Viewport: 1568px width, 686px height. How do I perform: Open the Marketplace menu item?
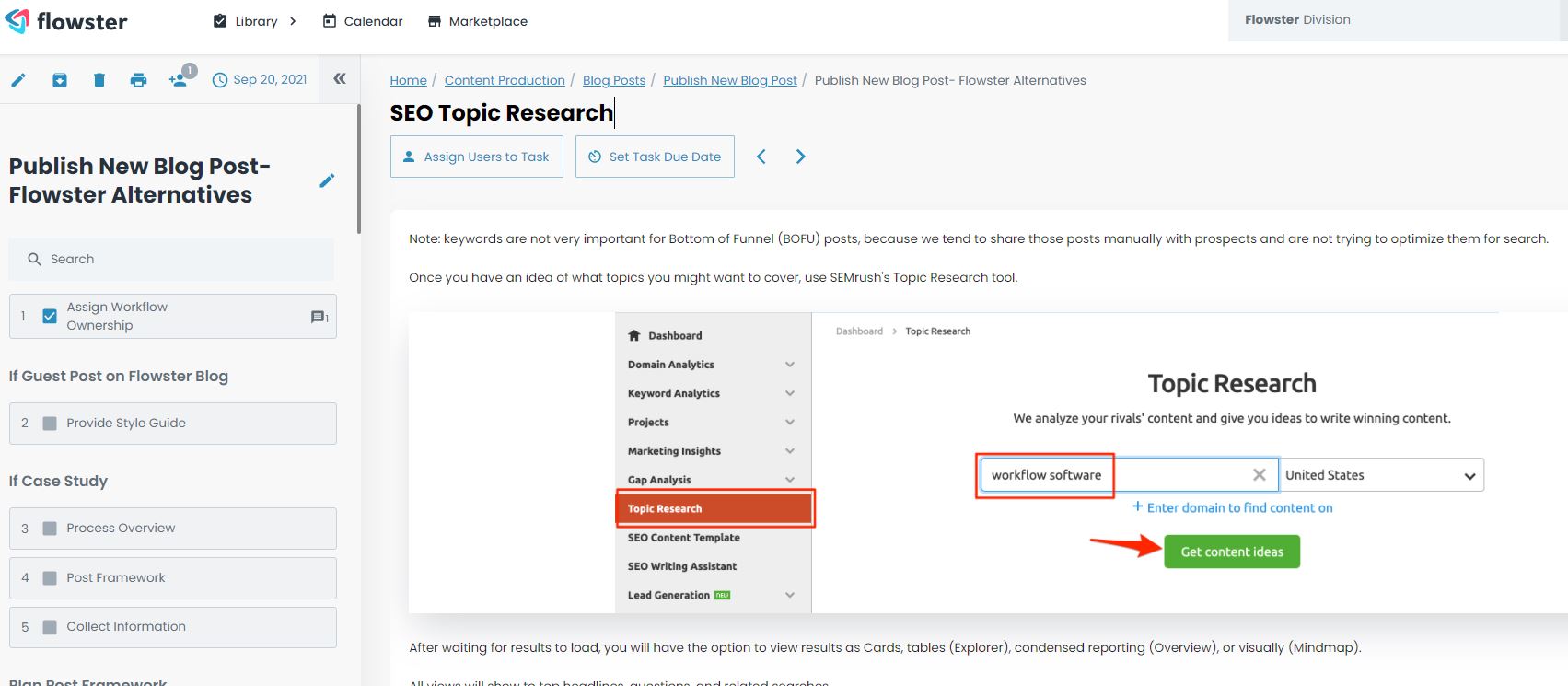coord(478,21)
